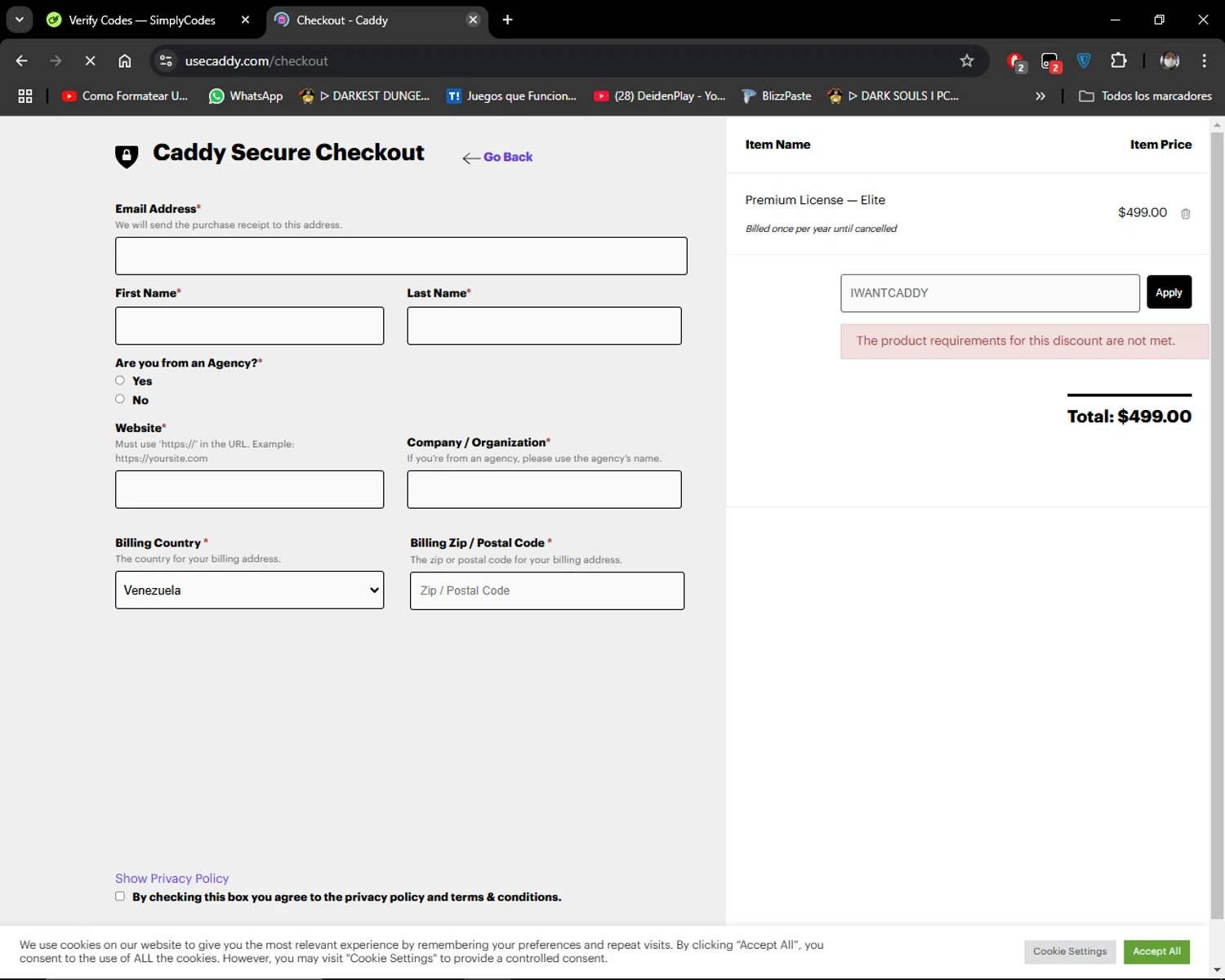1225x980 pixels.
Task: View site information icon in address bar
Action: [166, 61]
